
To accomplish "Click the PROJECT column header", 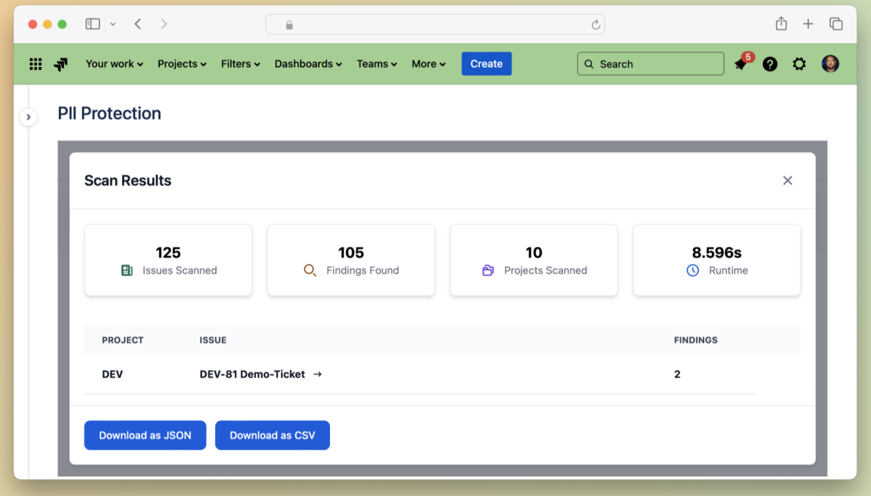I will (123, 340).
